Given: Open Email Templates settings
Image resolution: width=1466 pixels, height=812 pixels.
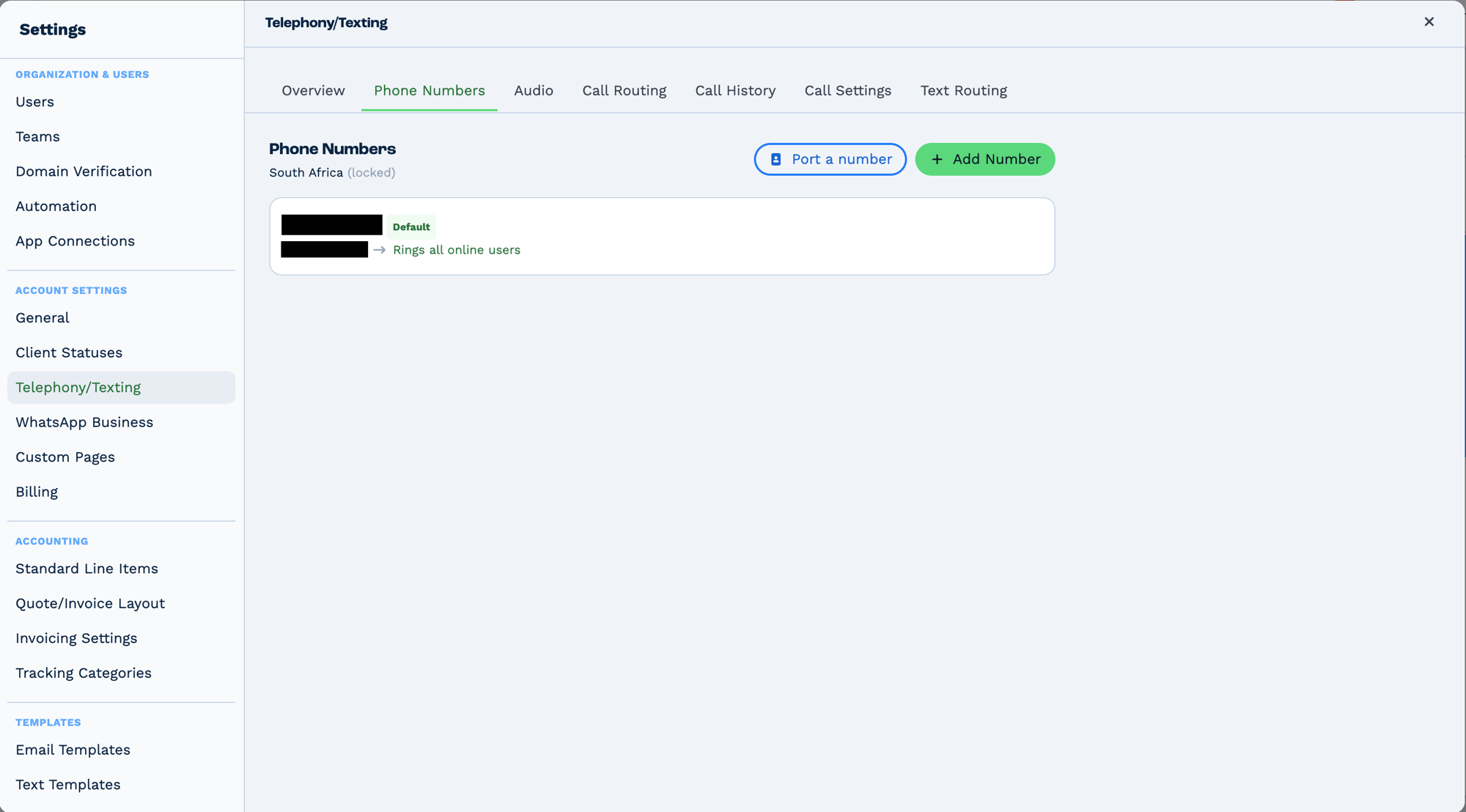Looking at the screenshot, I should (121, 750).
